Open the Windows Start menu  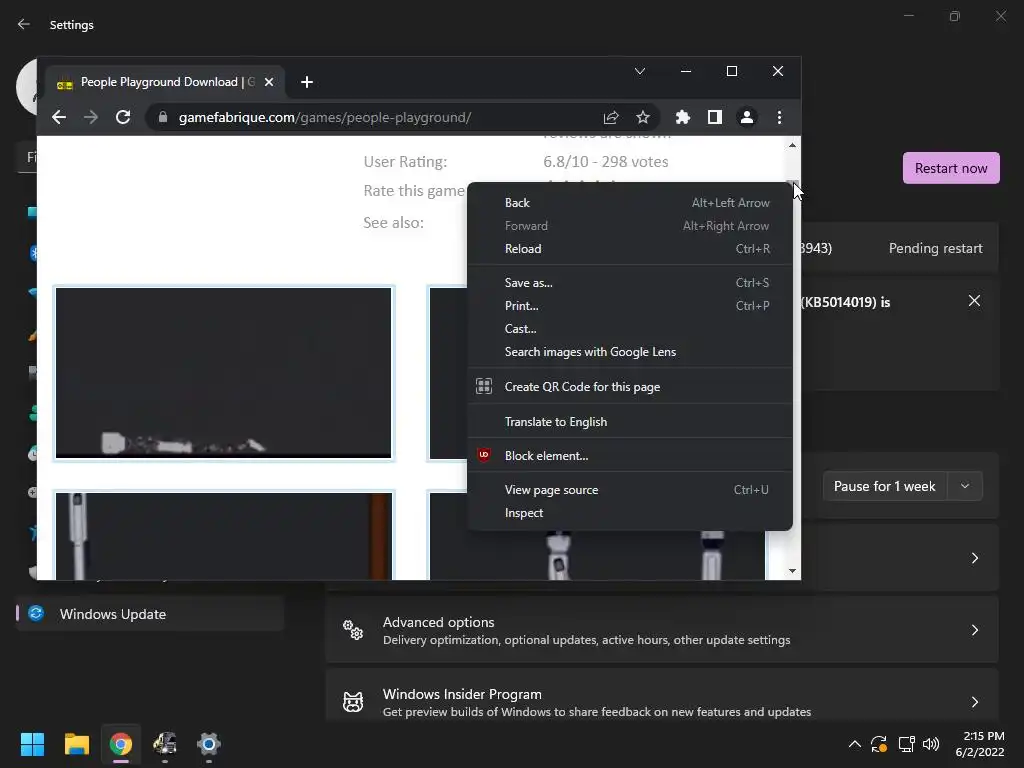(32, 744)
